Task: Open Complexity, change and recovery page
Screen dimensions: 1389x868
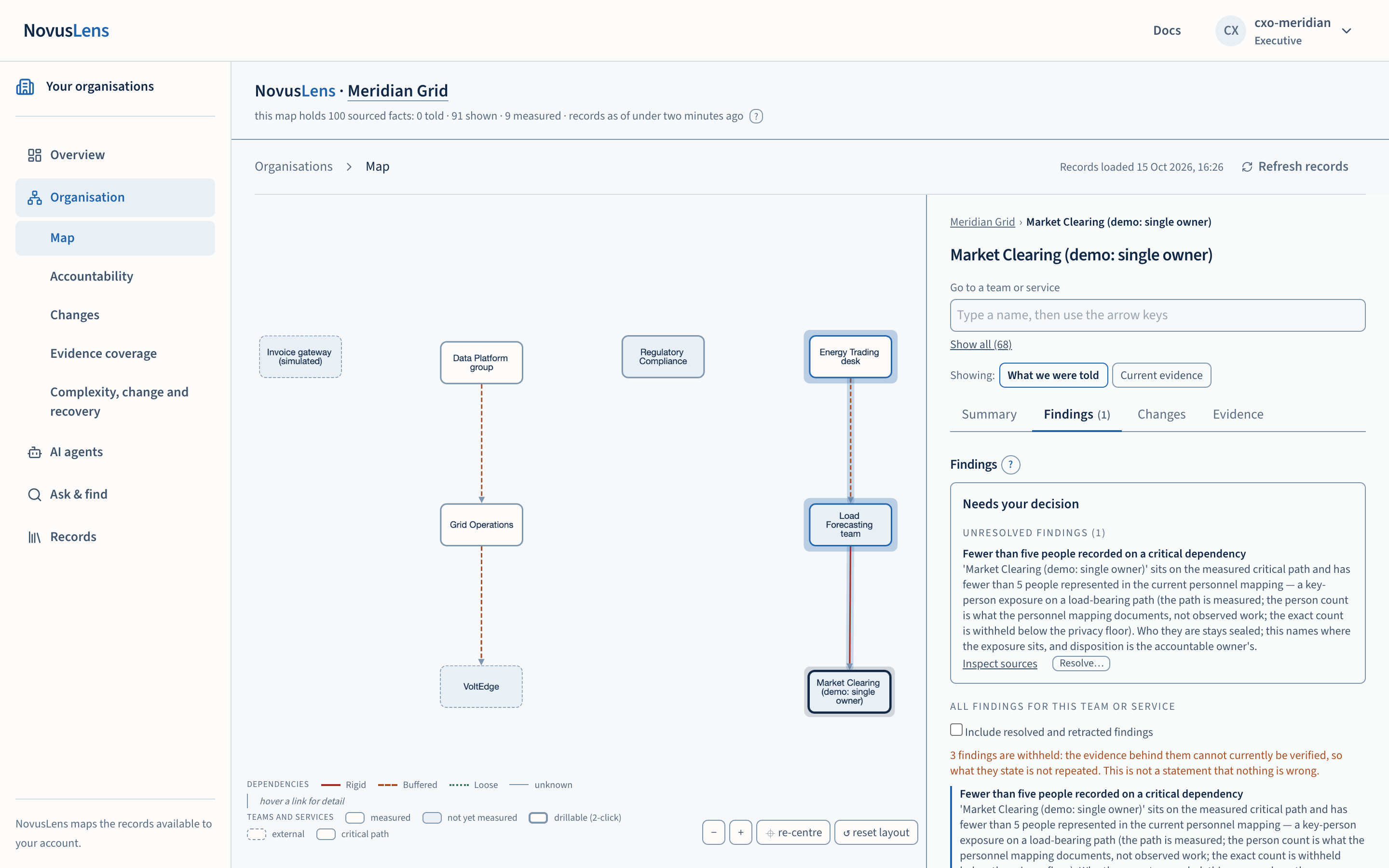Action: [x=115, y=402]
